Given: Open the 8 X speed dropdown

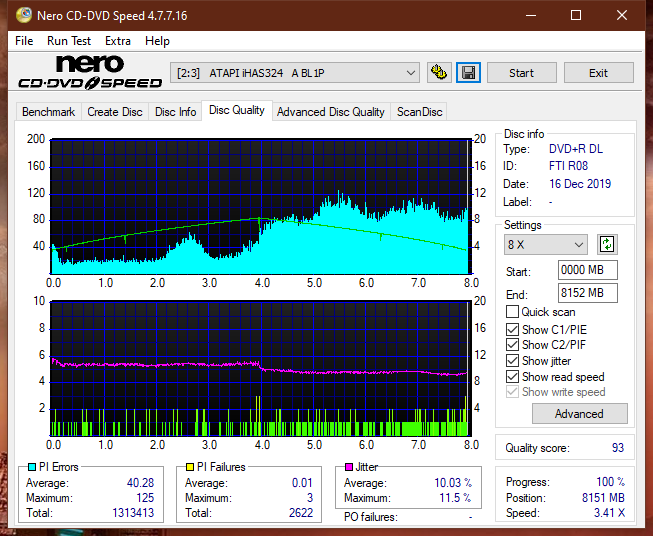Looking at the screenshot, I should tap(546, 244).
